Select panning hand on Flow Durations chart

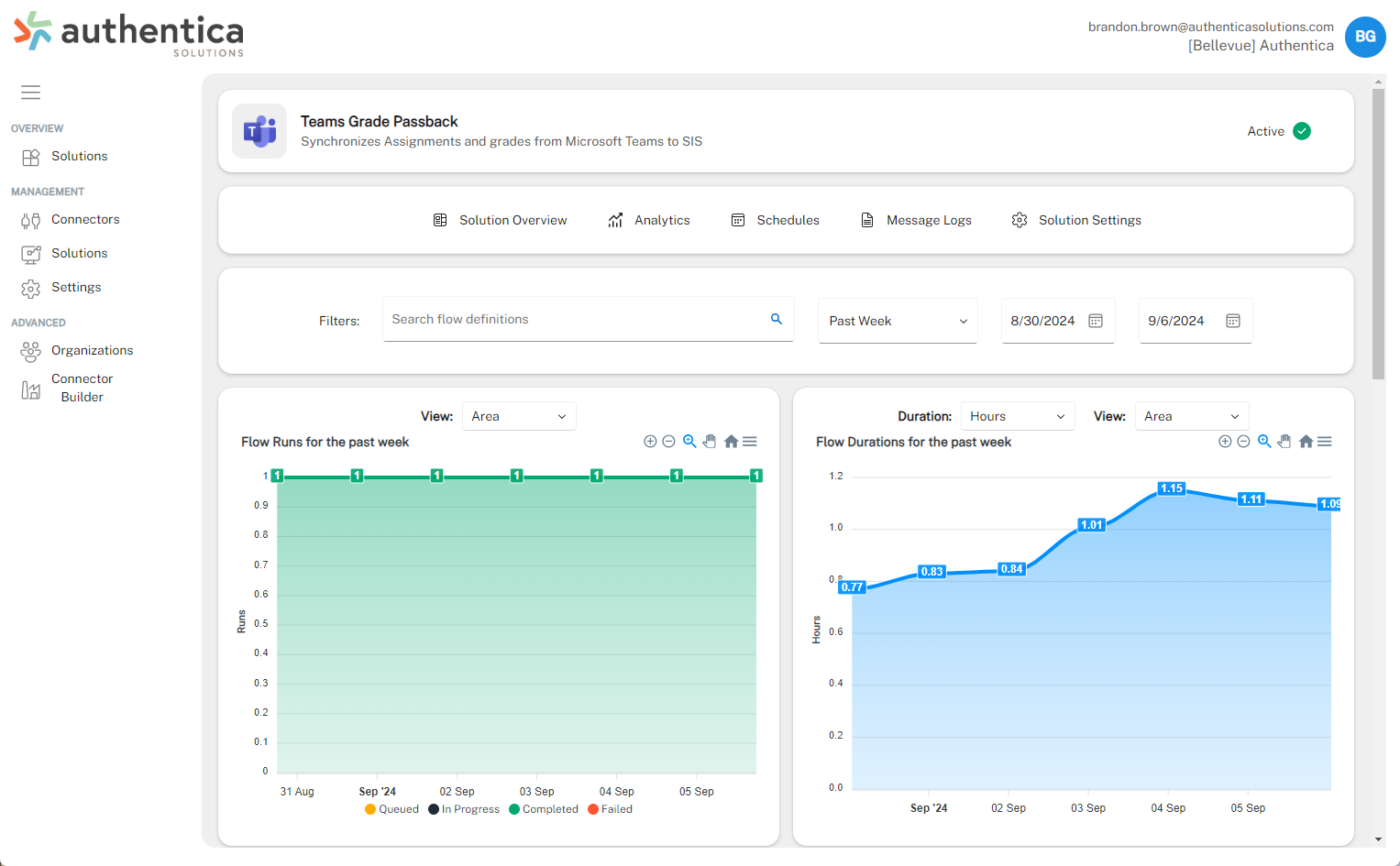(x=1284, y=442)
